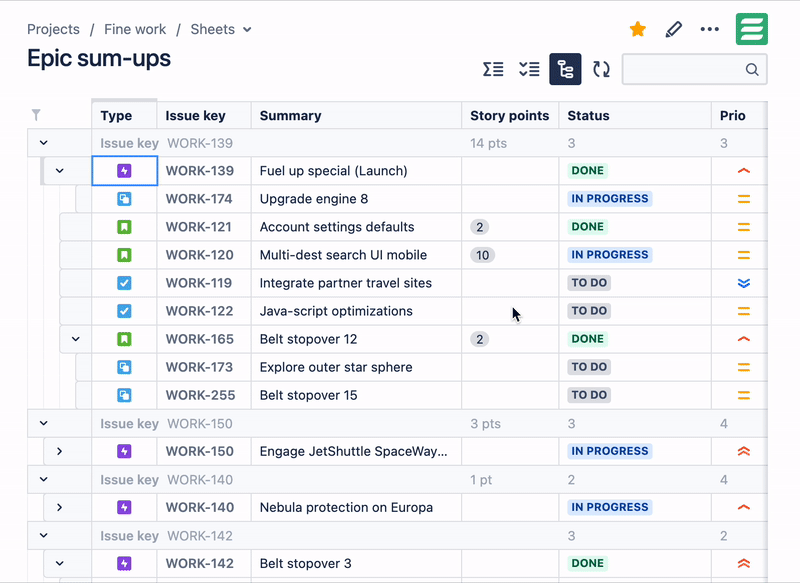Click '14 pts' group total
The height and width of the screenshot is (583, 800).
pos(488,143)
